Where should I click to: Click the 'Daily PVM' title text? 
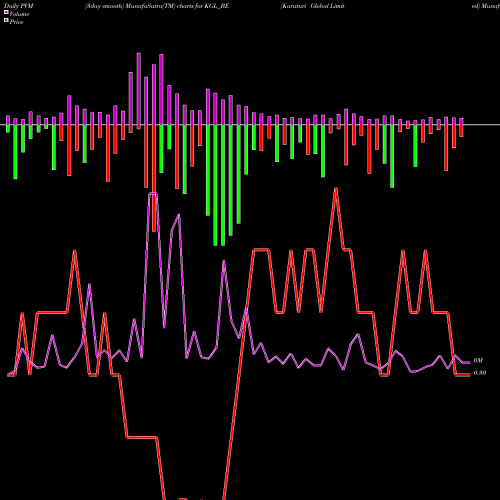[19, 6]
